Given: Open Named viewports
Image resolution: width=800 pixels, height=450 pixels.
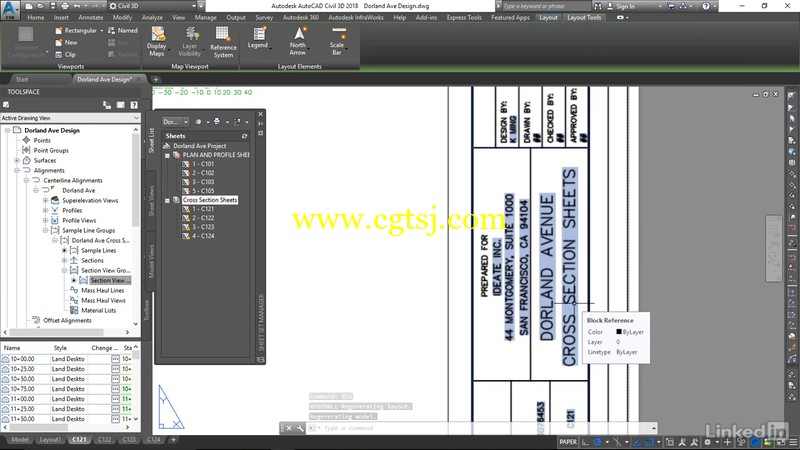Looking at the screenshot, I should 123,31.
